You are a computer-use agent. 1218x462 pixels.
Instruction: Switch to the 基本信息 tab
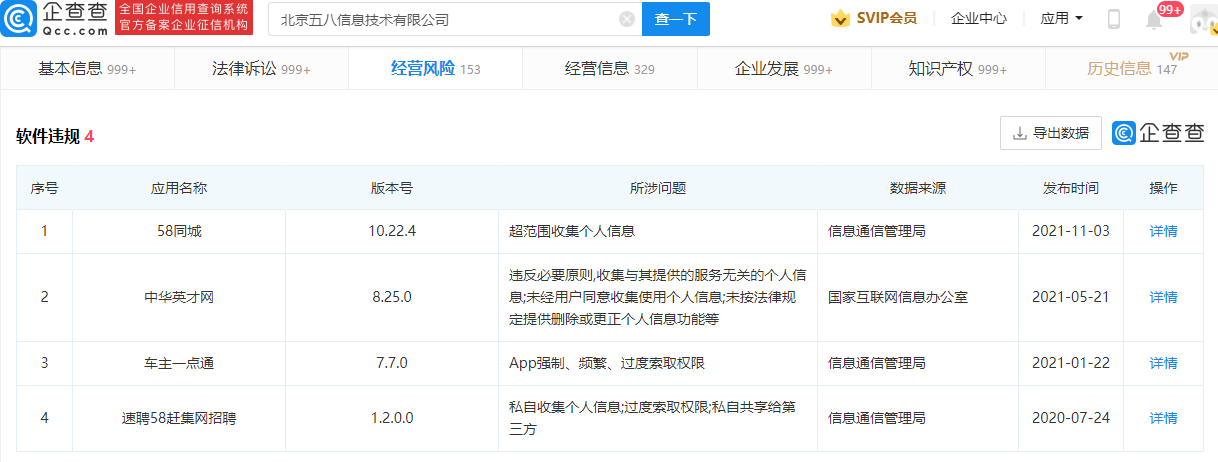pyautogui.click(x=87, y=69)
